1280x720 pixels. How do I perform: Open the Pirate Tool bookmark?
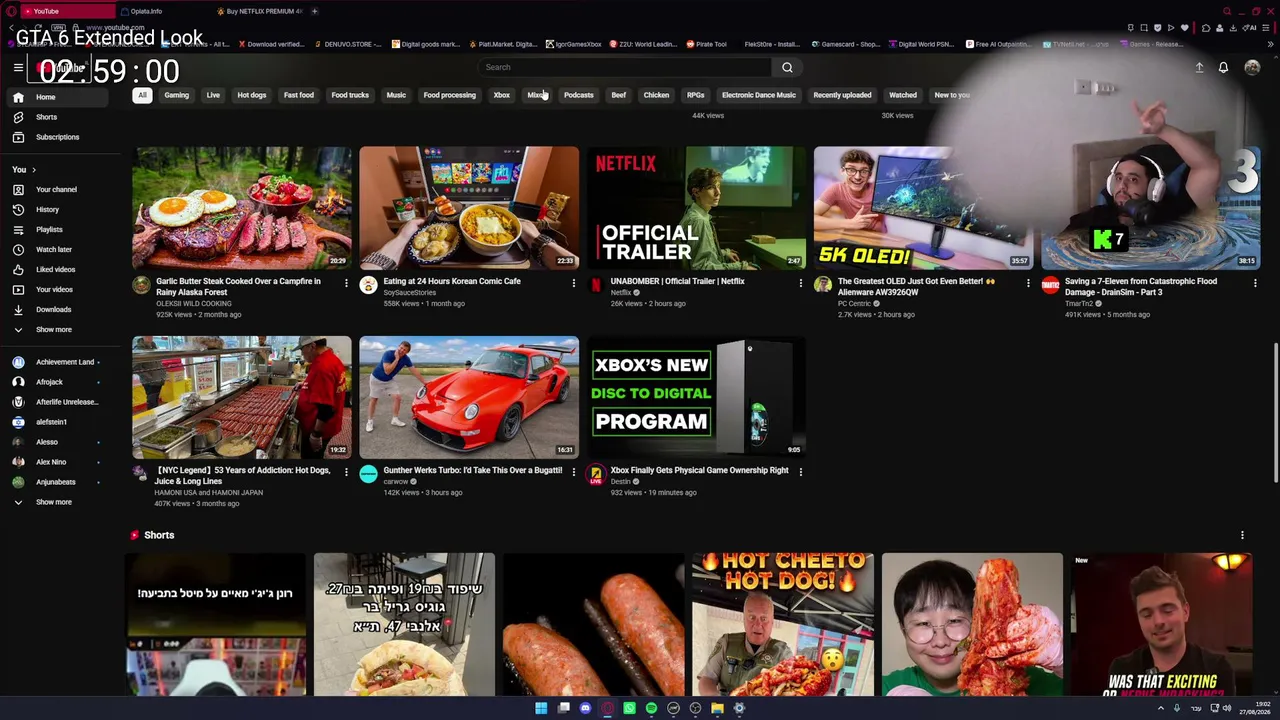coord(706,44)
